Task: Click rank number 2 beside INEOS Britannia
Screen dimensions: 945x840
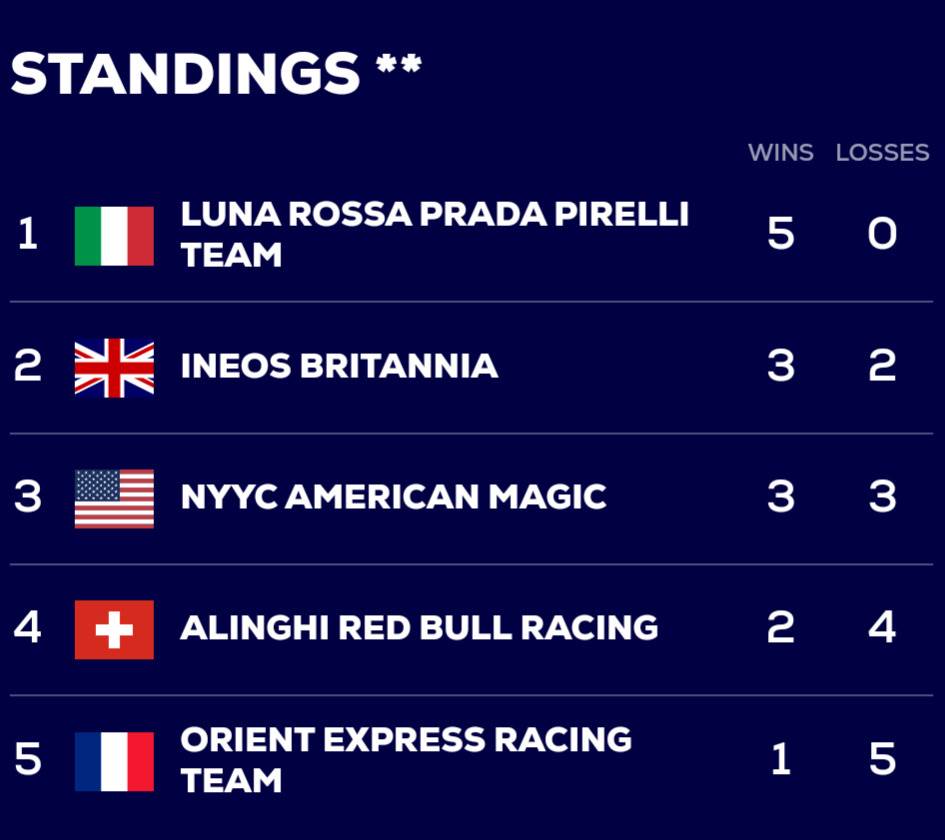Action: (x=28, y=367)
